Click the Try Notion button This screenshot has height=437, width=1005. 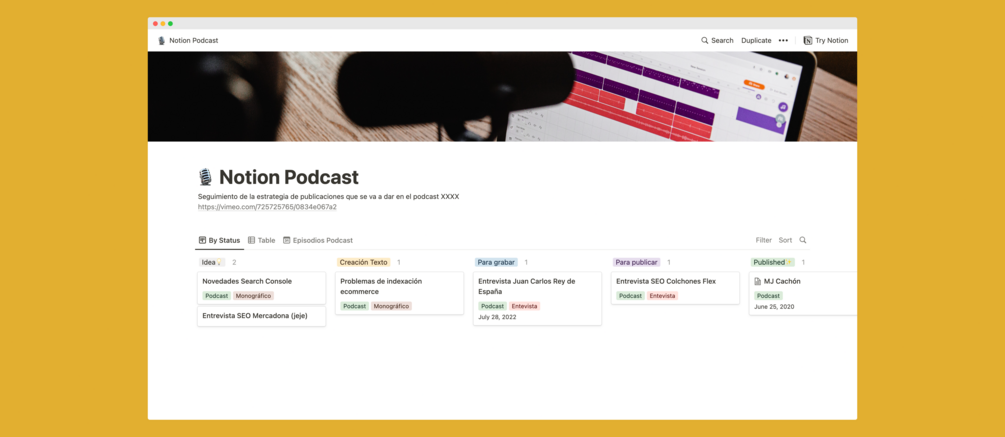(x=826, y=40)
